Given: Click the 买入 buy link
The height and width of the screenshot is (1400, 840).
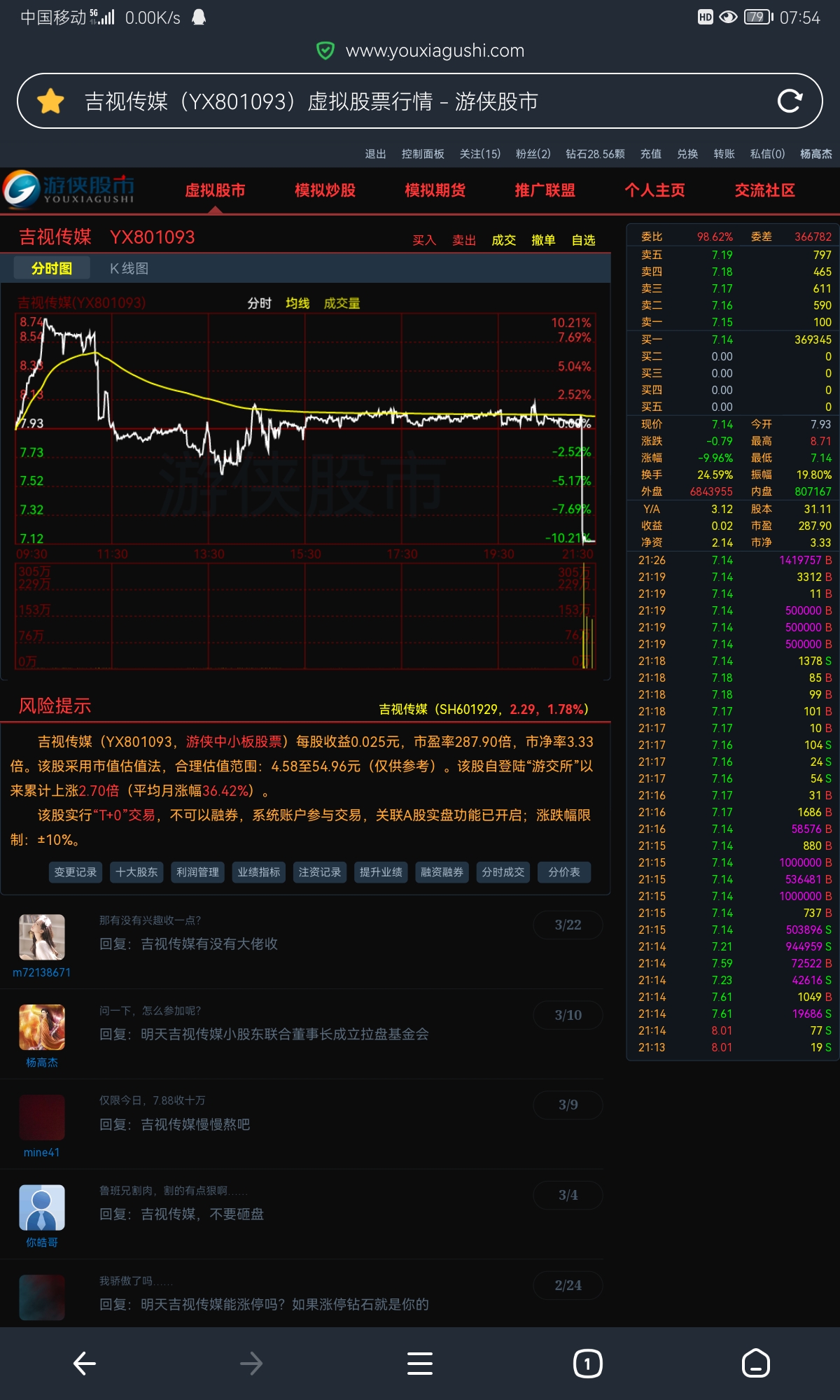Looking at the screenshot, I should click(424, 240).
